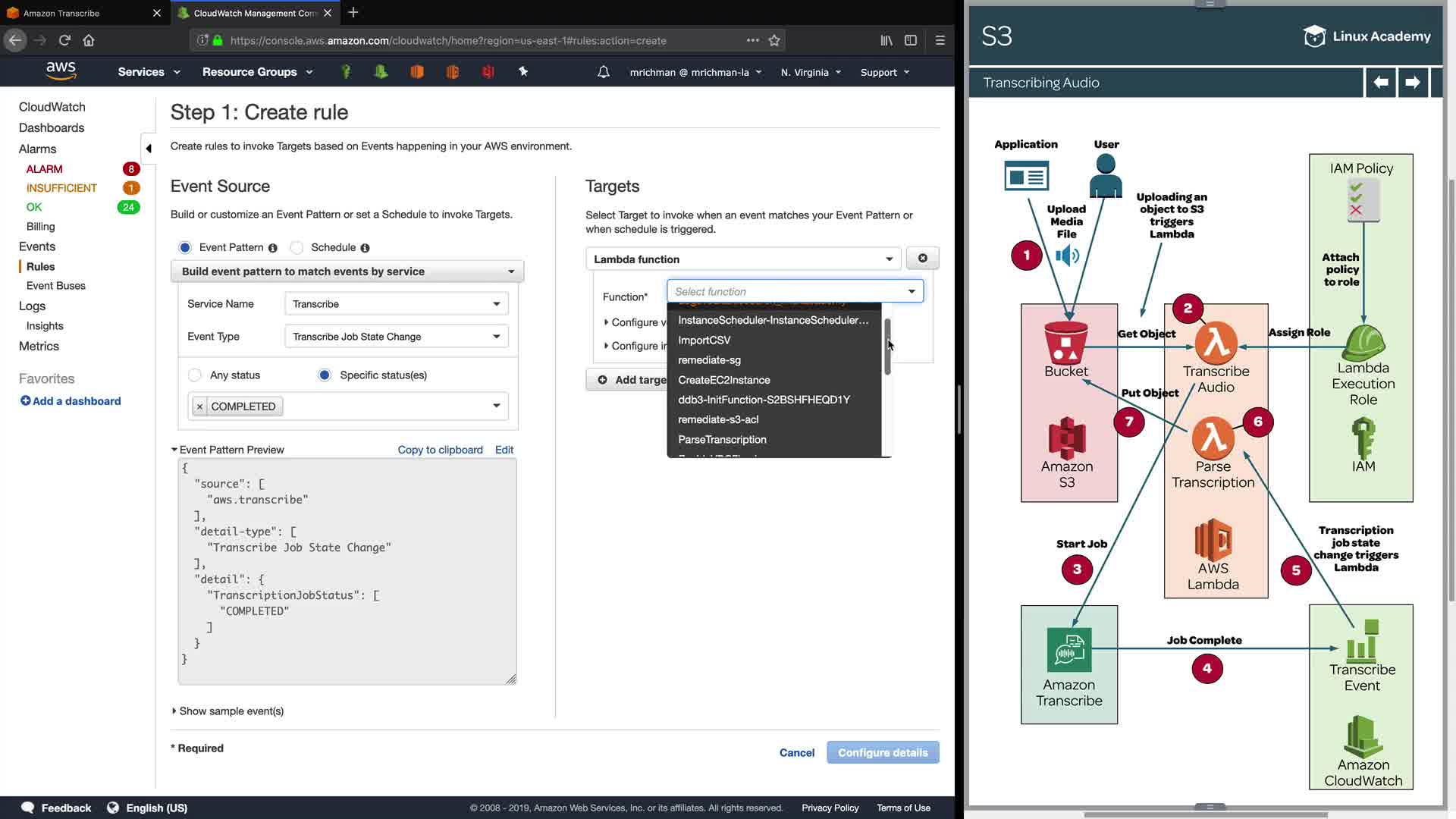Collapse the CloudWatch sidebar arrow

point(149,149)
